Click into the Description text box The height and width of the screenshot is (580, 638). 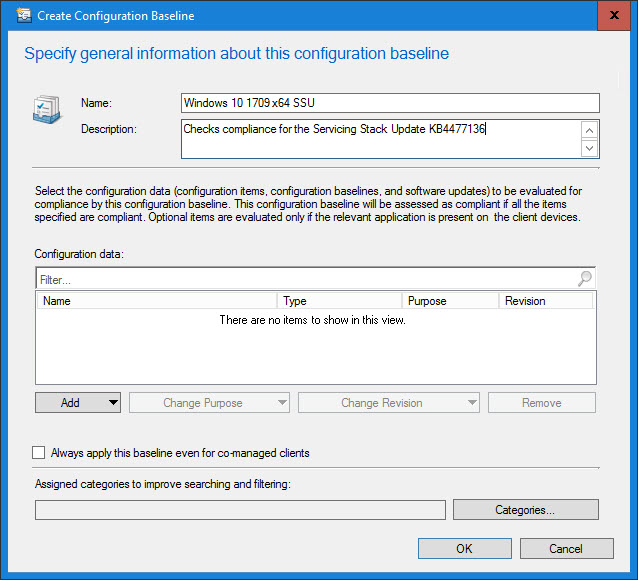[x=380, y=138]
